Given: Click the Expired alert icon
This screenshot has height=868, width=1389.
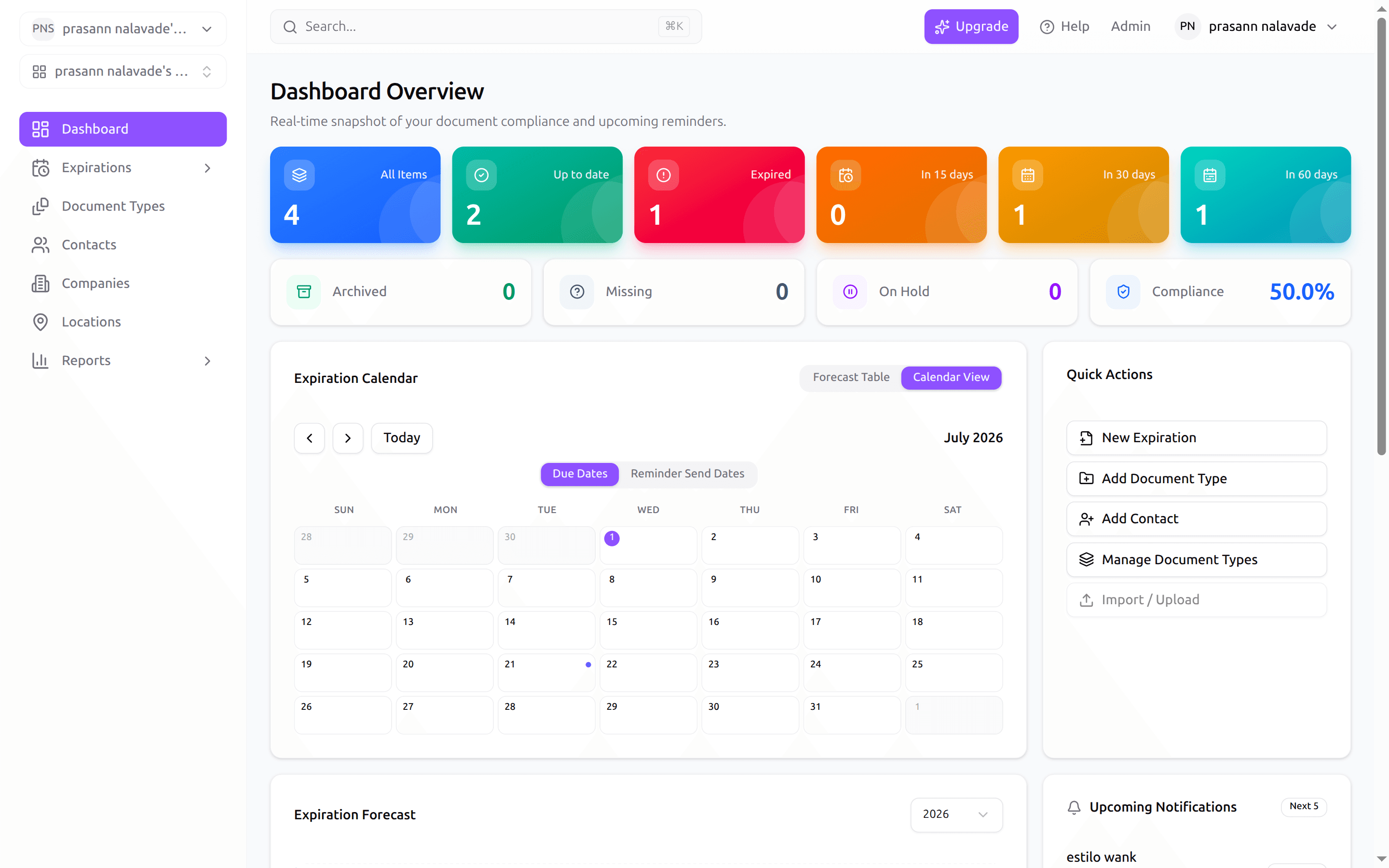Looking at the screenshot, I should click(663, 175).
